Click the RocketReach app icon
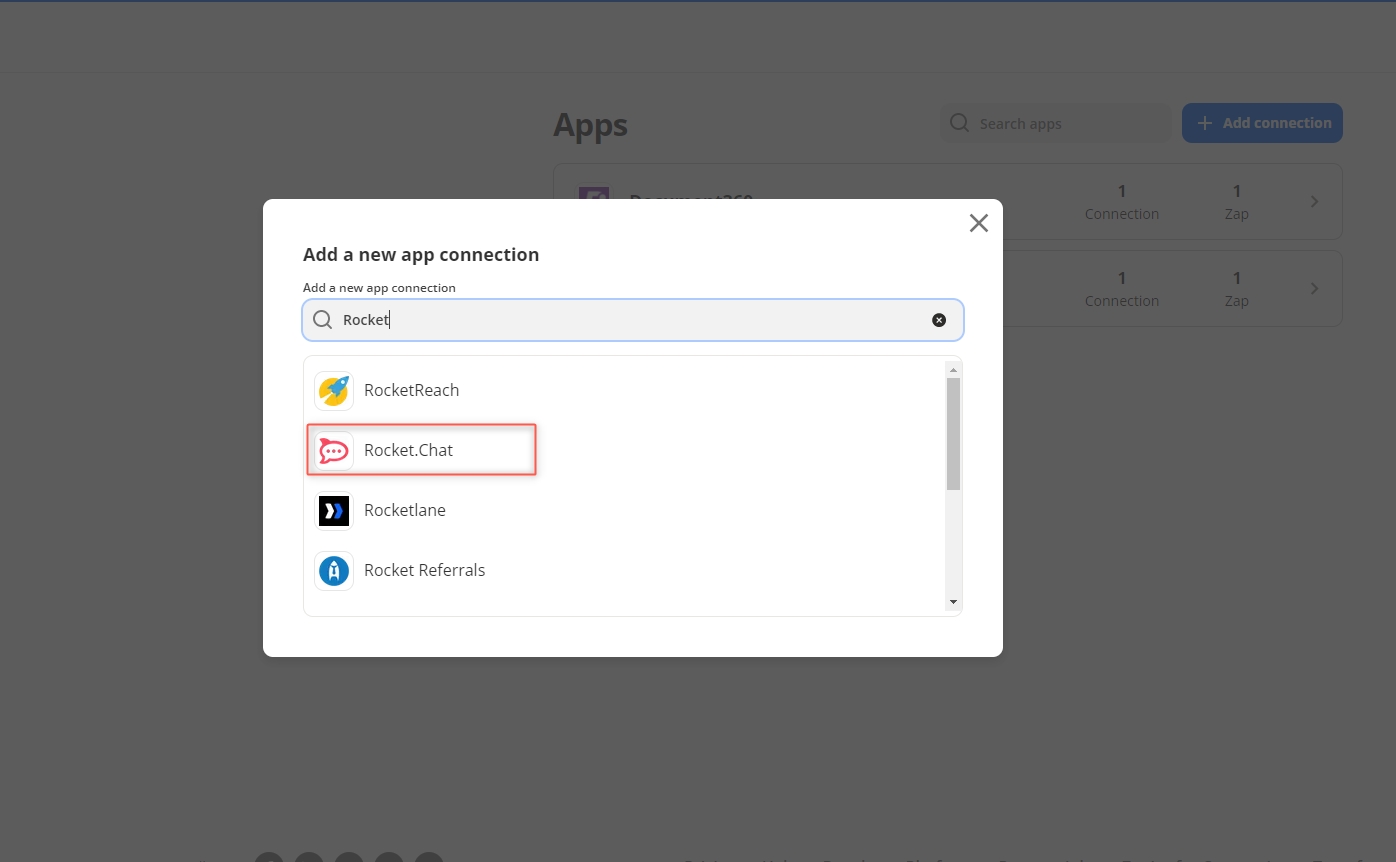The width and height of the screenshot is (1396, 862). (333, 391)
